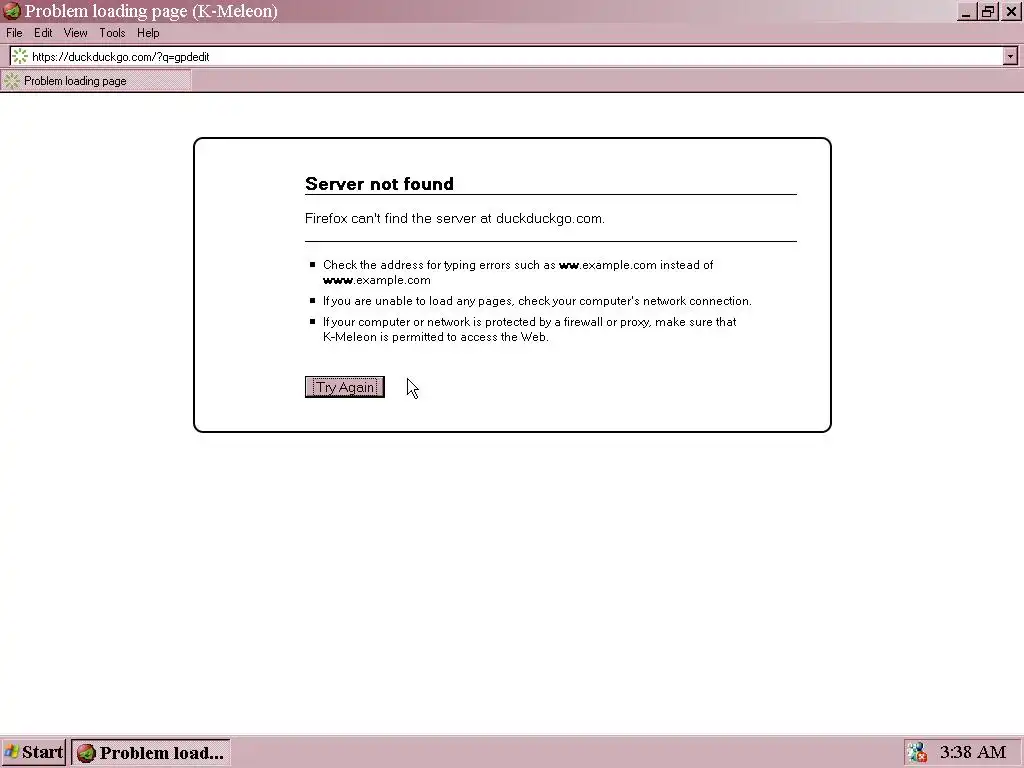Click the 3:38 AM clock
The image size is (1024, 768).
pos(973,752)
